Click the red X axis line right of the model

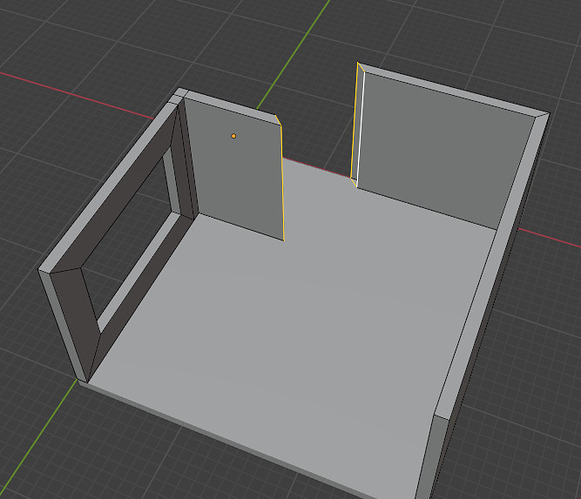coord(549,238)
